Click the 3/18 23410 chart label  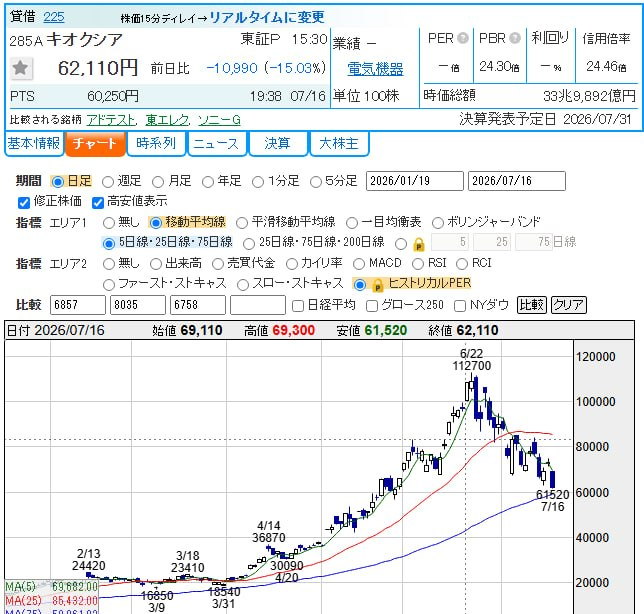pos(188,562)
